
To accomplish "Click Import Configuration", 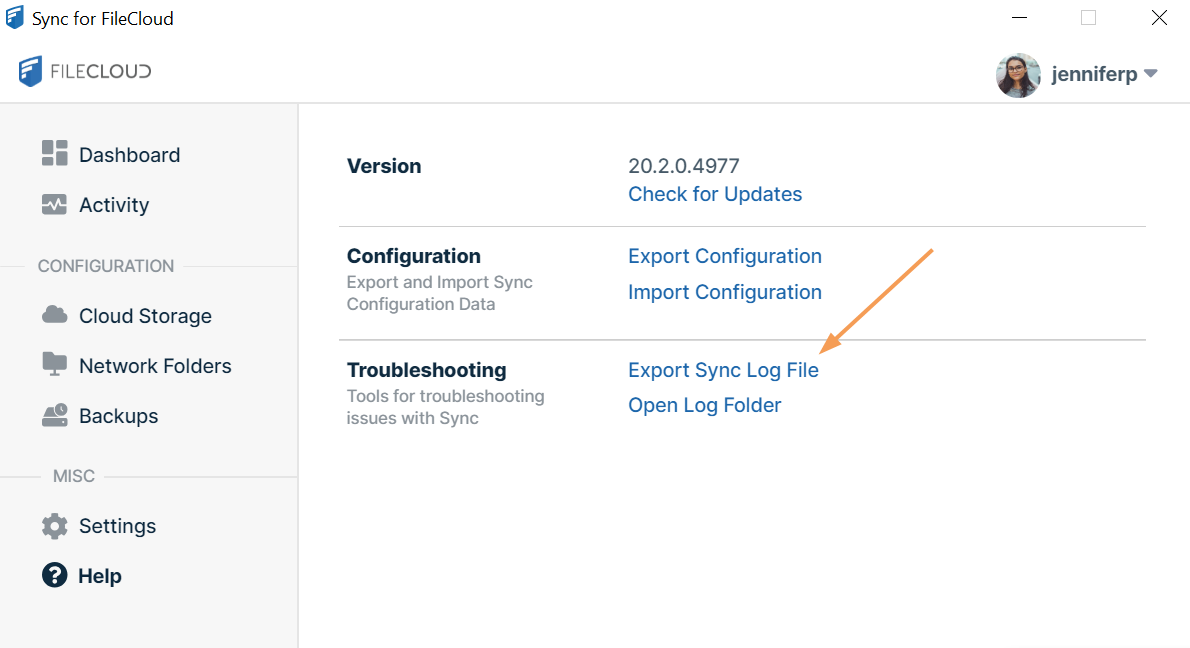I will pyautogui.click(x=724, y=291).
